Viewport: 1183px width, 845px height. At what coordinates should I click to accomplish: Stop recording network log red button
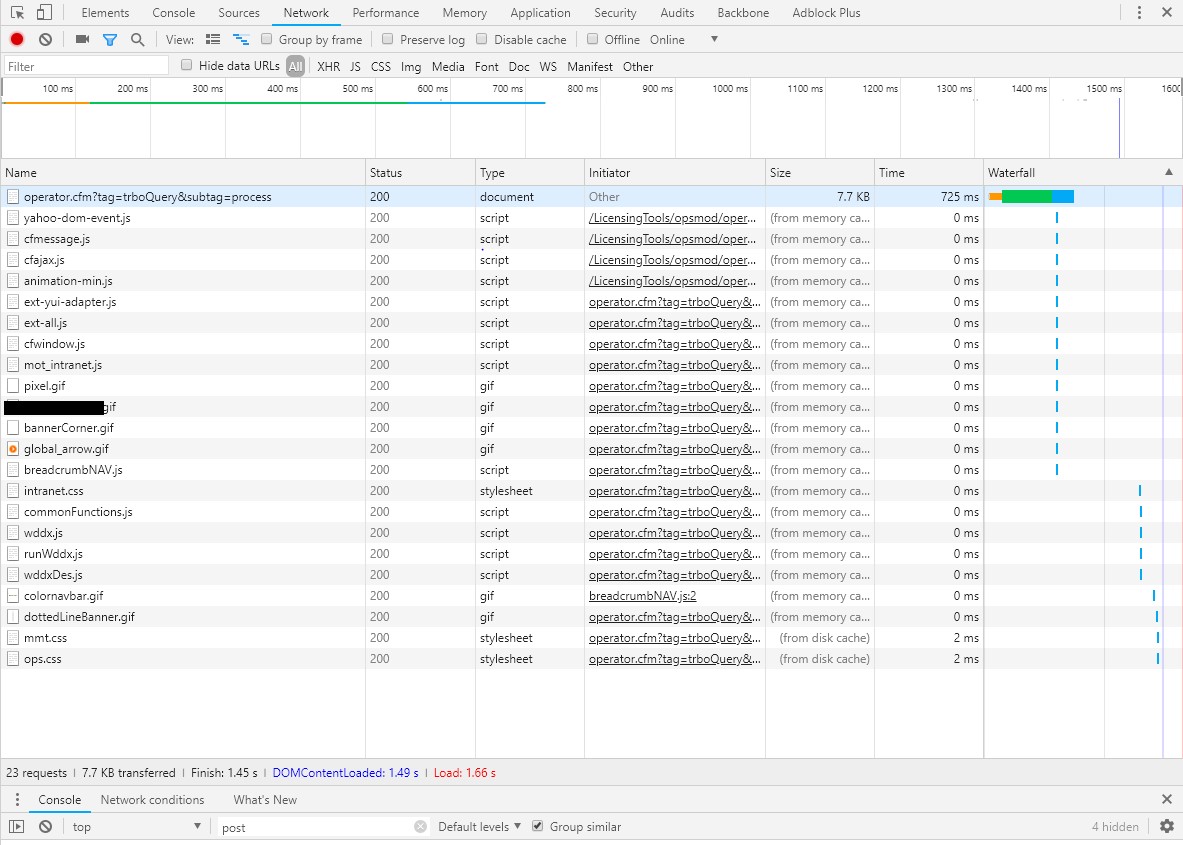17,39
